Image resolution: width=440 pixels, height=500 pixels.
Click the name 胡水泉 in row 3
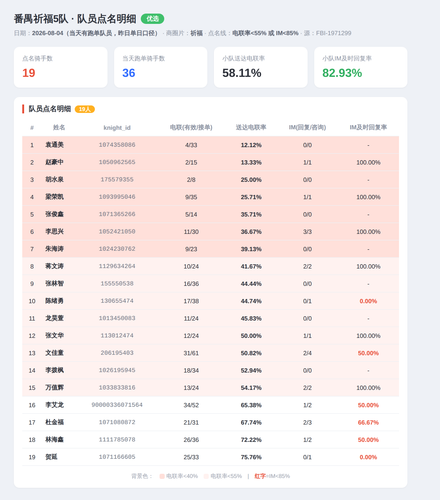pos(54,179)
